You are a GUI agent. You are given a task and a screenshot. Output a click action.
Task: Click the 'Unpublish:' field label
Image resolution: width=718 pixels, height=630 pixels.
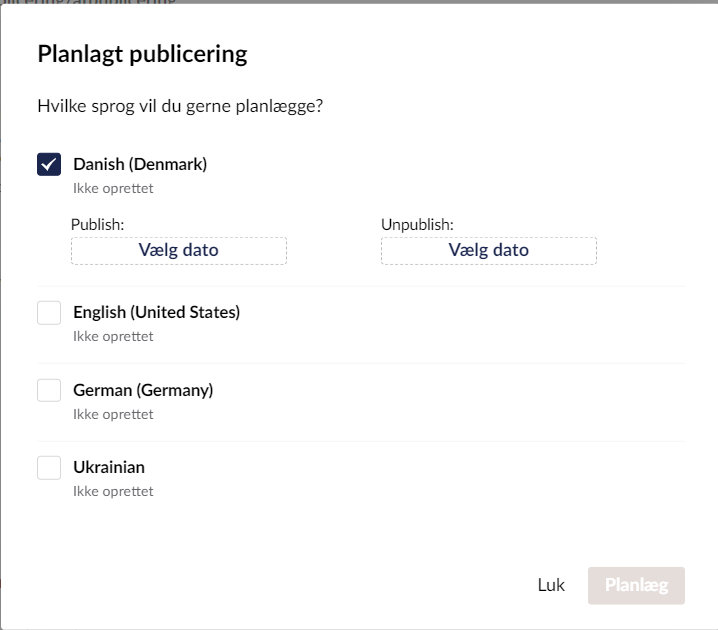(416, 225)
